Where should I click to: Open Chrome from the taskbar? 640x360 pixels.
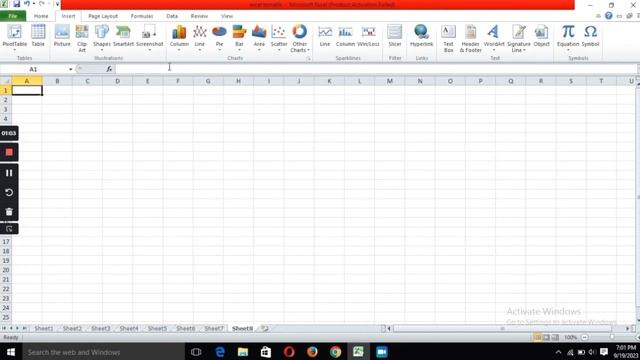click(336, 352)
